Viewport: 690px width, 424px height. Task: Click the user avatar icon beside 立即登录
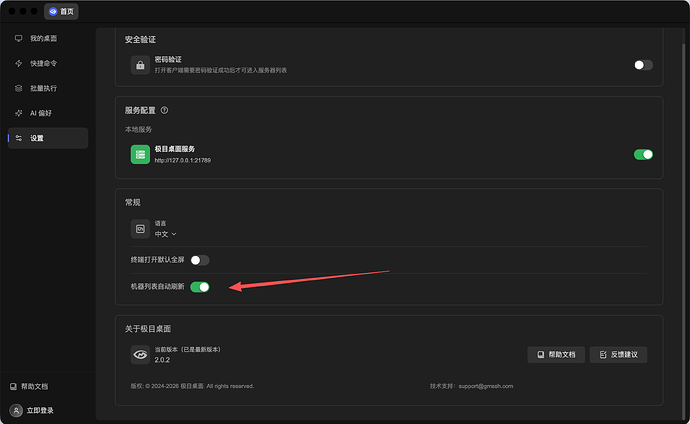coord(16,410)
